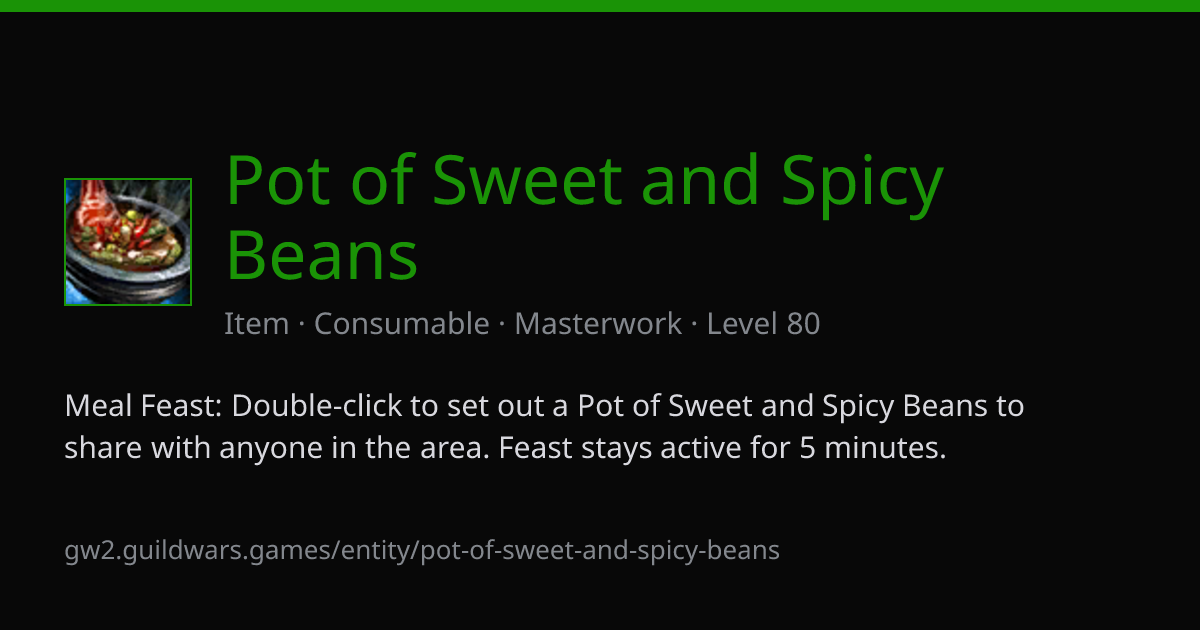Image resolution: width=1200 pixels, height=630 pixels.
Task: Click the 'pot-of-sweet-and-spicy-beans' URL slug
Action: 600,550
